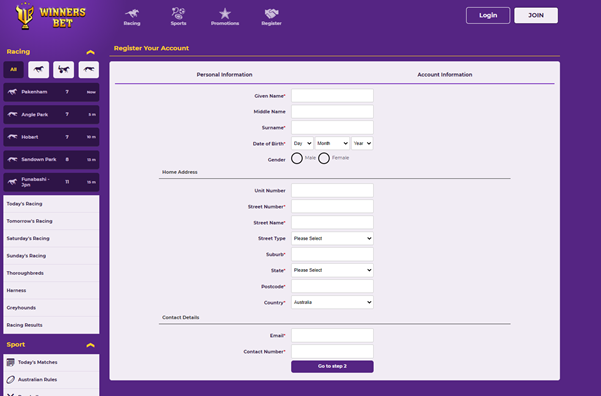601x396 pixels.
Task: Open Racing Results in the sidebar
Action: pos(51,325)
